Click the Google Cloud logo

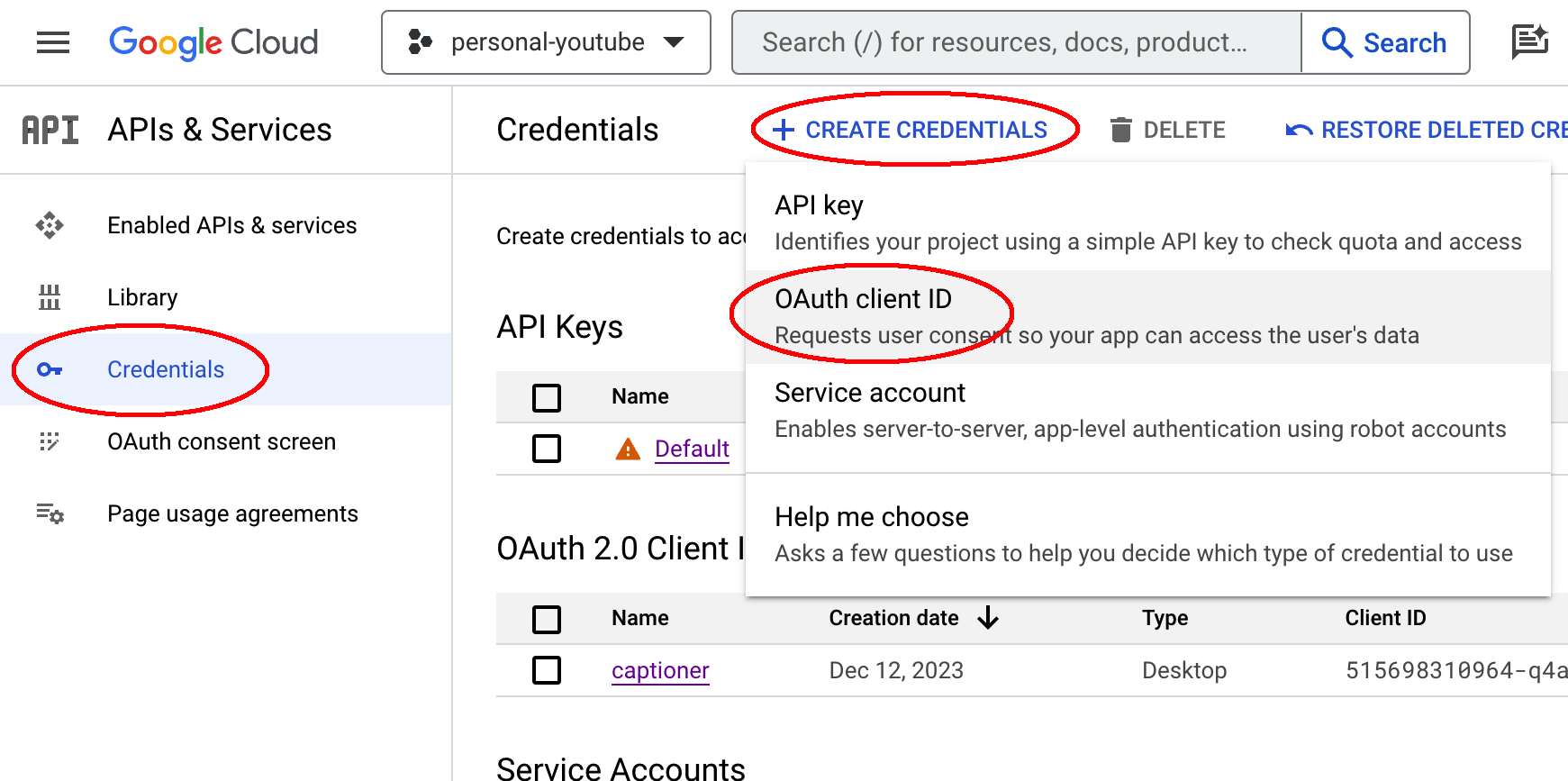213,42
